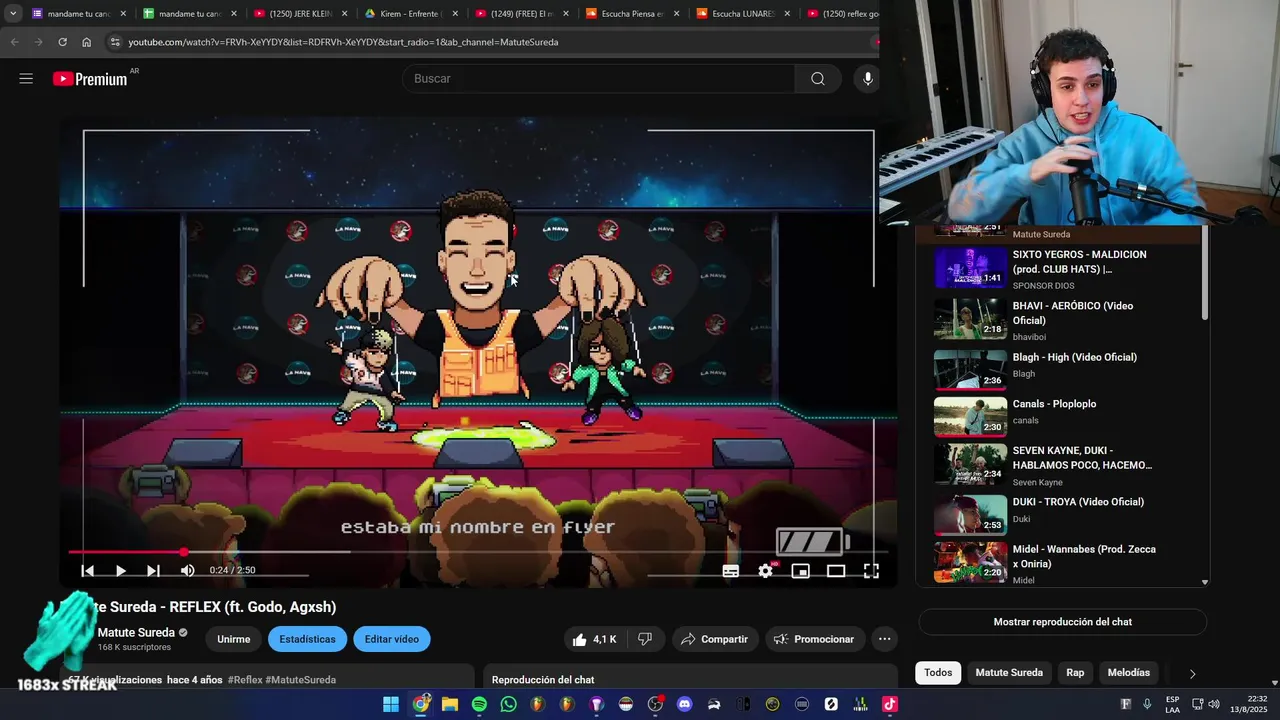View site information icon in address bar

(115, 42)
